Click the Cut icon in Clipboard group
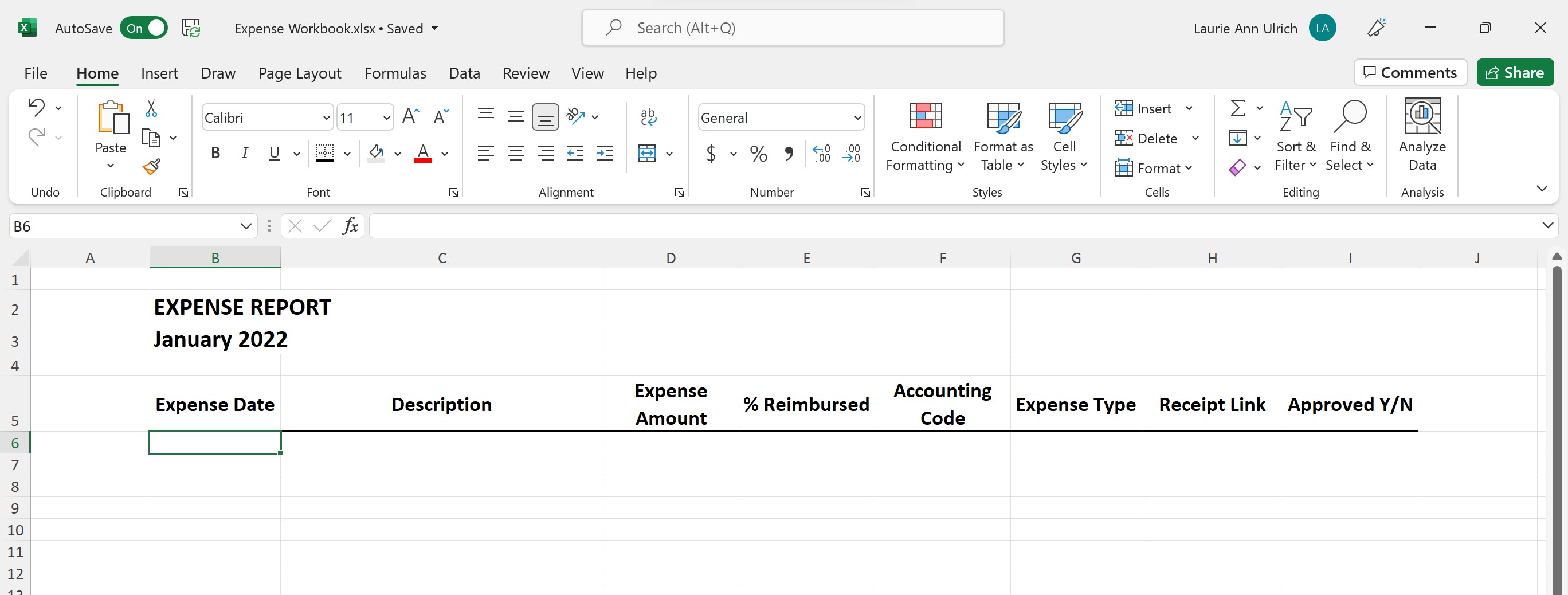This screenshot has width=1568, height=595. tap(150, 108)
